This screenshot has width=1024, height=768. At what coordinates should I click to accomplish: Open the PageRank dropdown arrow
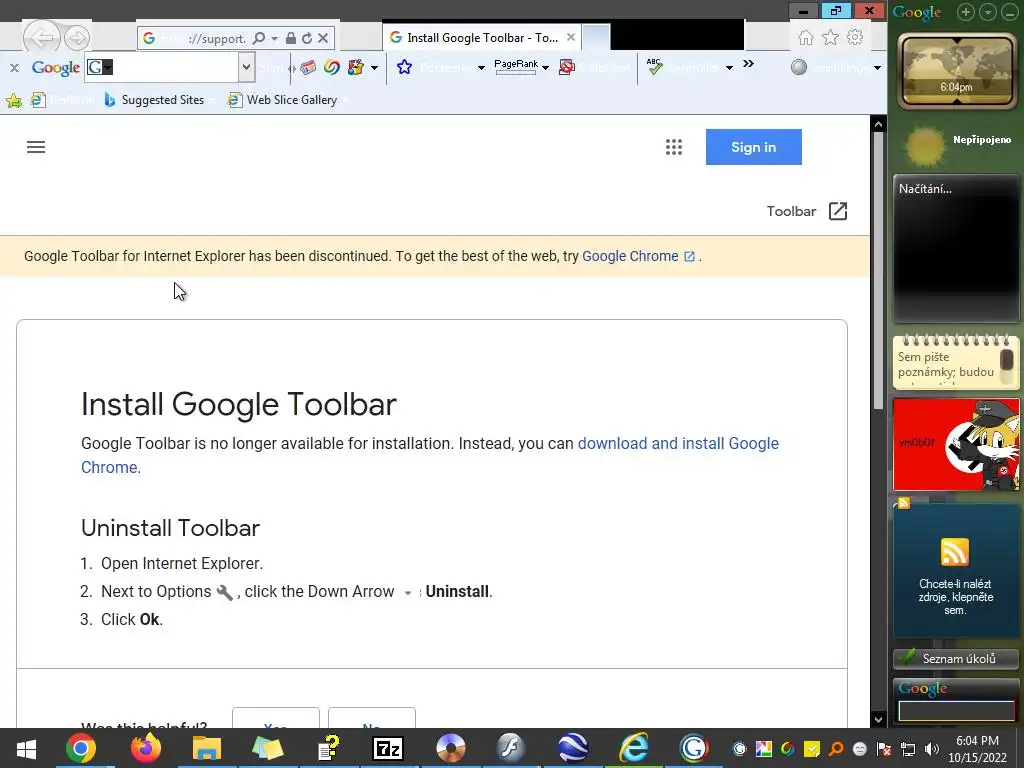point(545,68)
